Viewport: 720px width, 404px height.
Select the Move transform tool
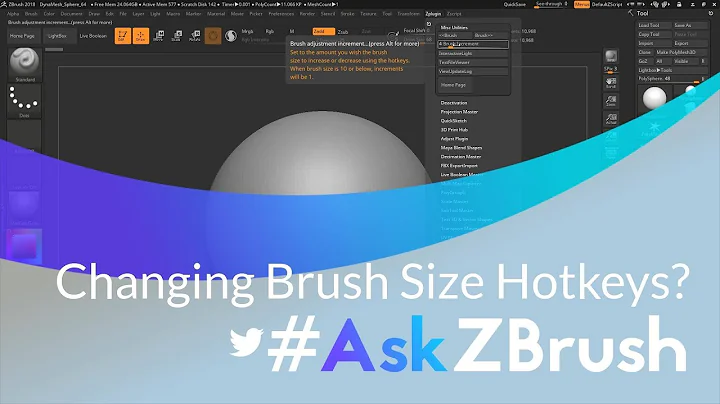(x=158, y=36)
